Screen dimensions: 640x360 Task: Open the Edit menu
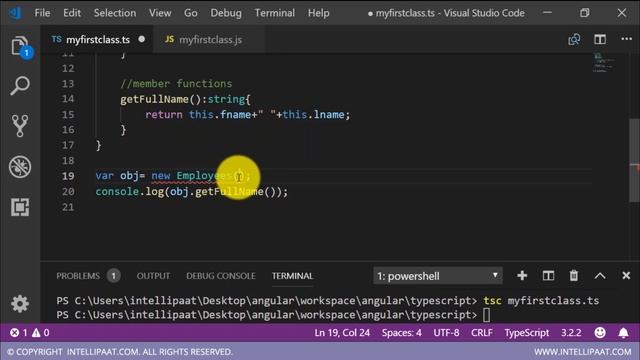coord(72,13)
